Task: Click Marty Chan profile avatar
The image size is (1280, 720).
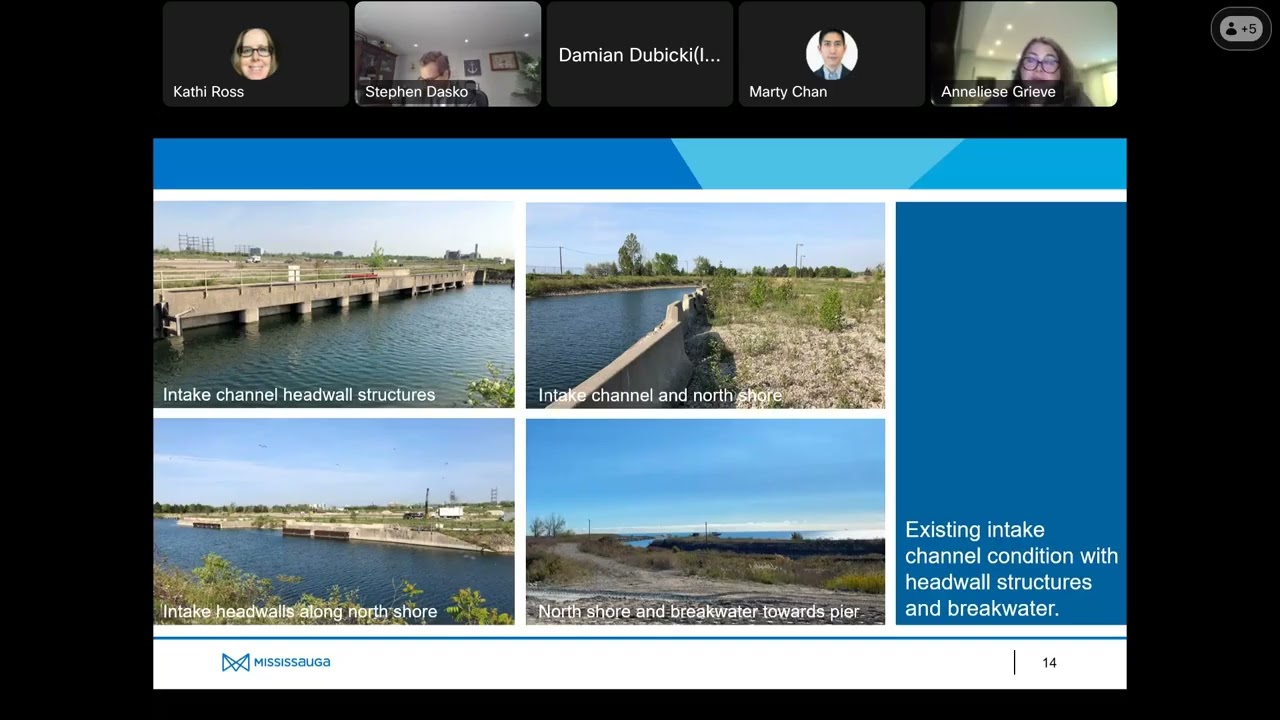Action: pos(832,54)
